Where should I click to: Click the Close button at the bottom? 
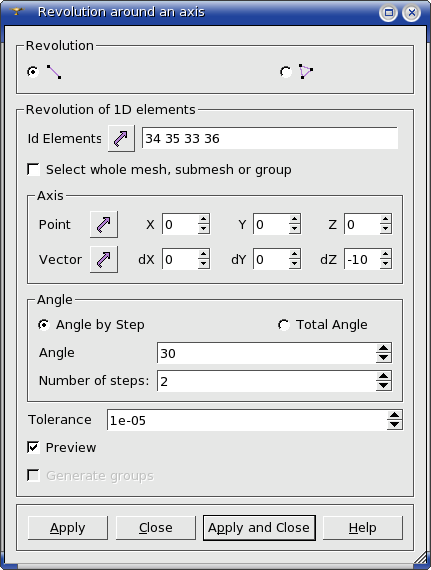[156, 528]
